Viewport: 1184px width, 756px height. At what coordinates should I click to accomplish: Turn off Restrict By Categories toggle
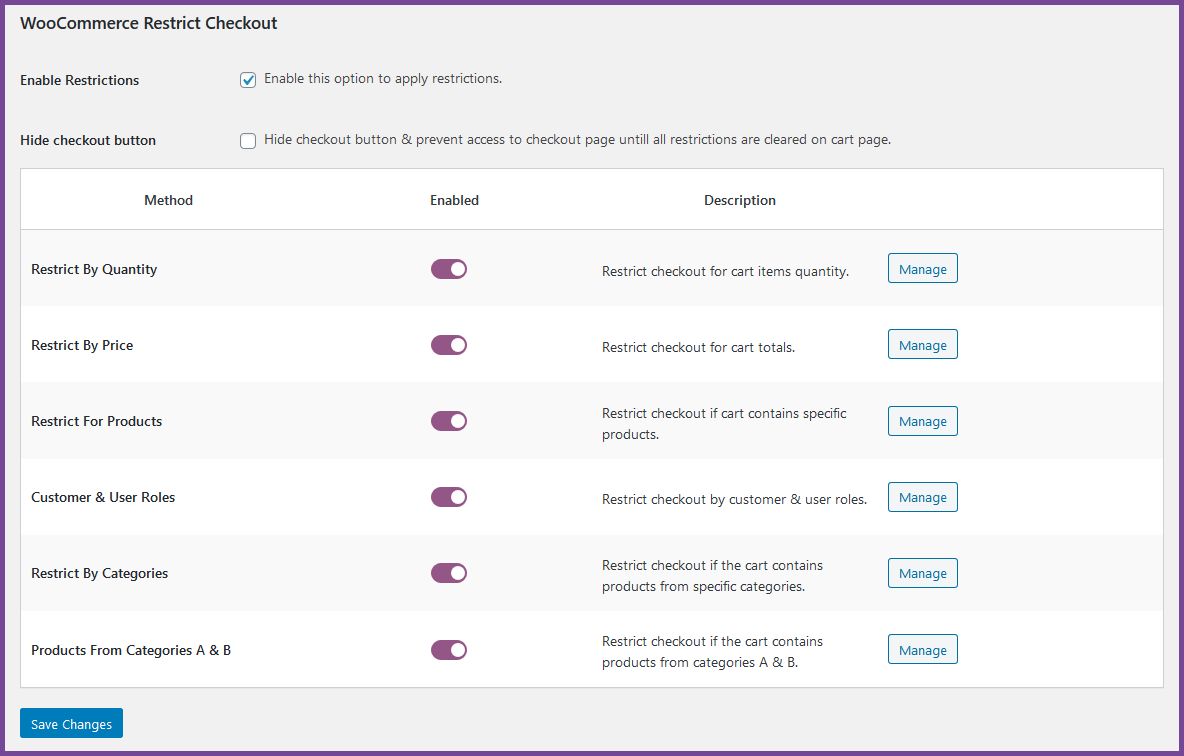[x=449, y=573]
